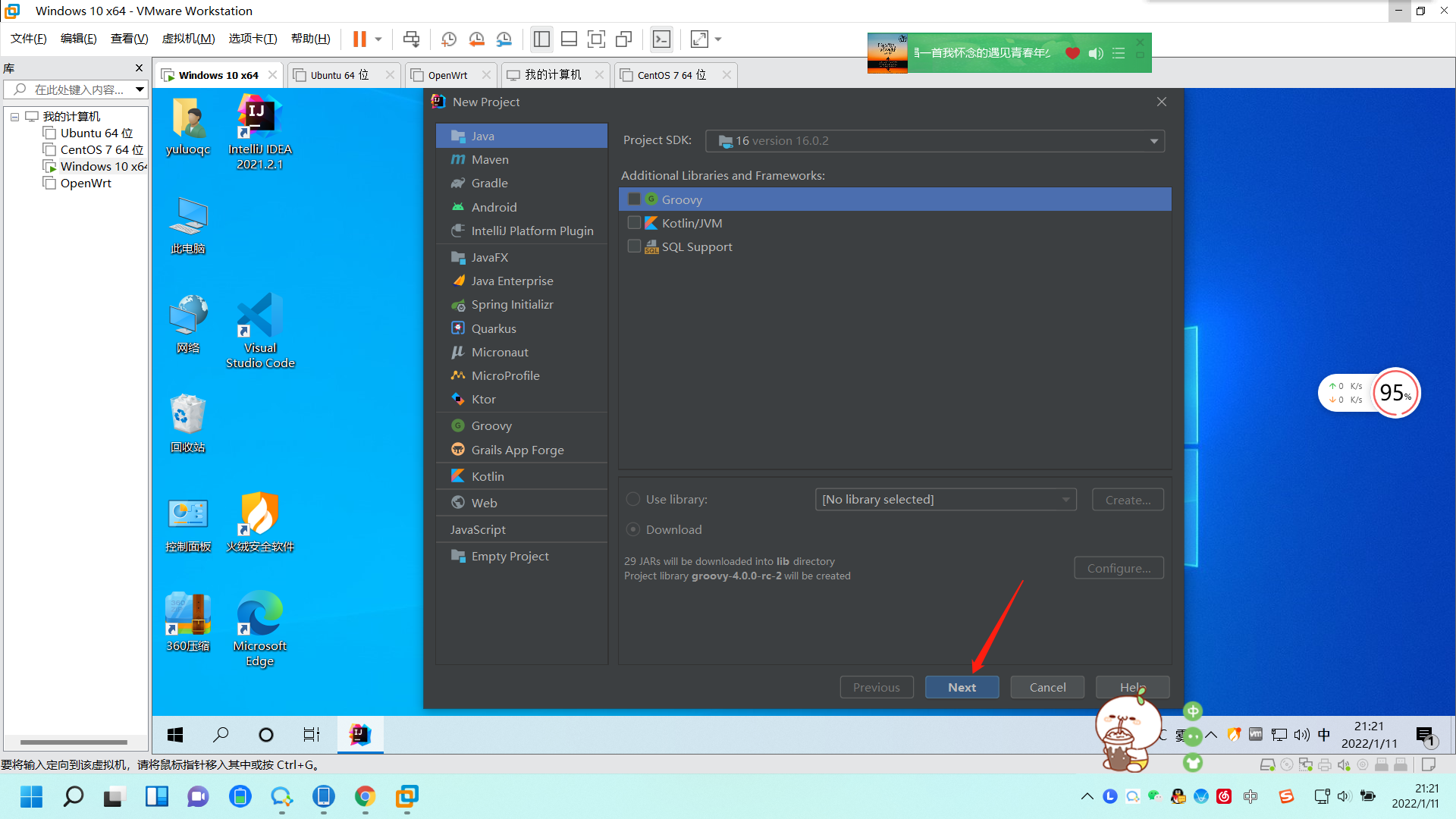This screenshot has height=819, width=1456.
Task: Pause the virtual machine in VMware toolbar
Action: pyautogui.click(x=359, y=39)
